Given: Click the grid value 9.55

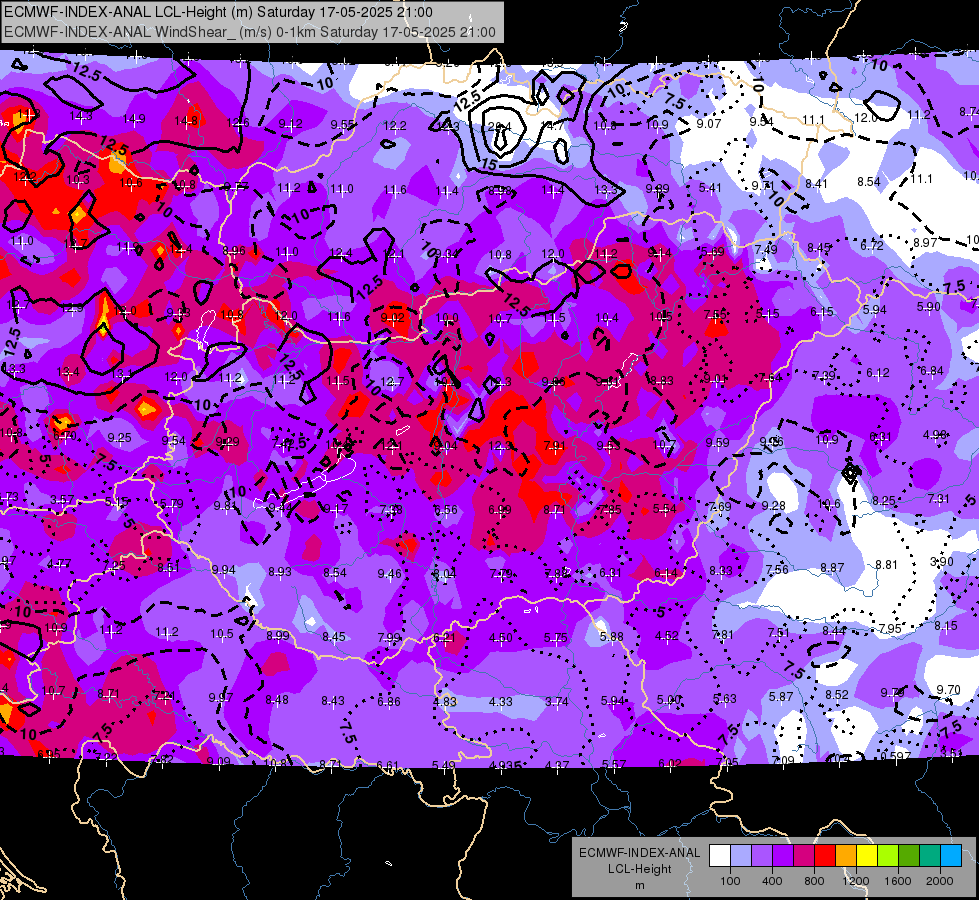Looking at the screenshot, I should point(343,125).
